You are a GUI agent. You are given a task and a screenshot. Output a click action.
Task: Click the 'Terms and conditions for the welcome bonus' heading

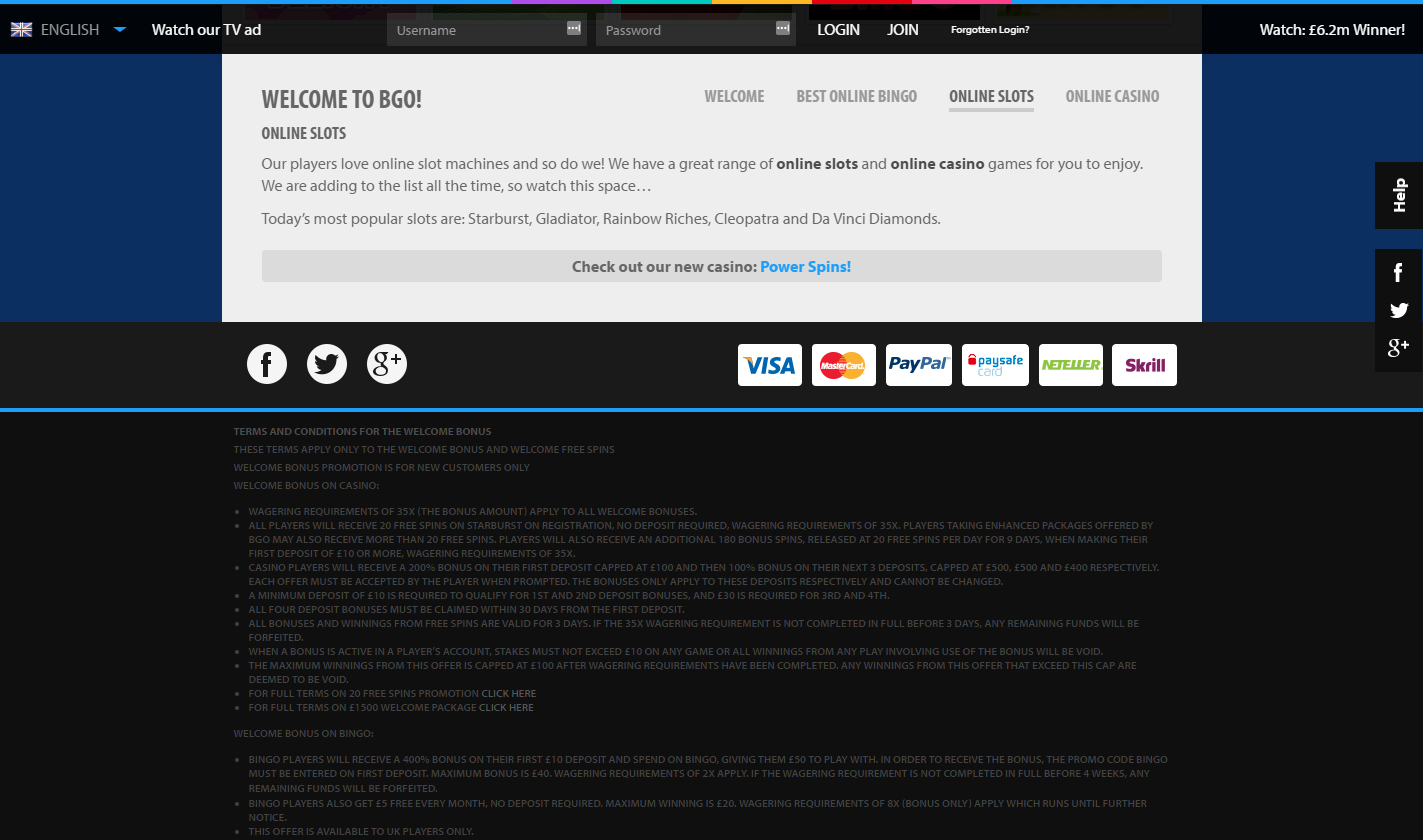pos(363,432)
